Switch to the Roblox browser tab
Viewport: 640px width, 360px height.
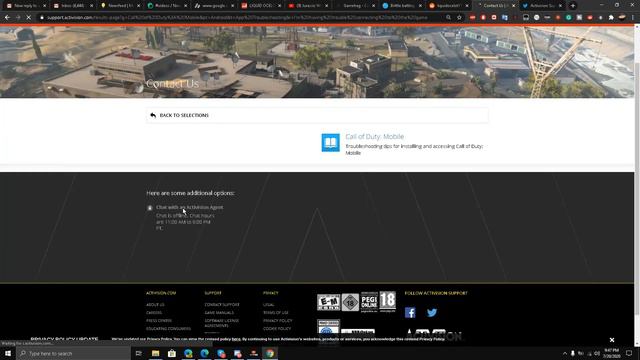pos(167,6)
